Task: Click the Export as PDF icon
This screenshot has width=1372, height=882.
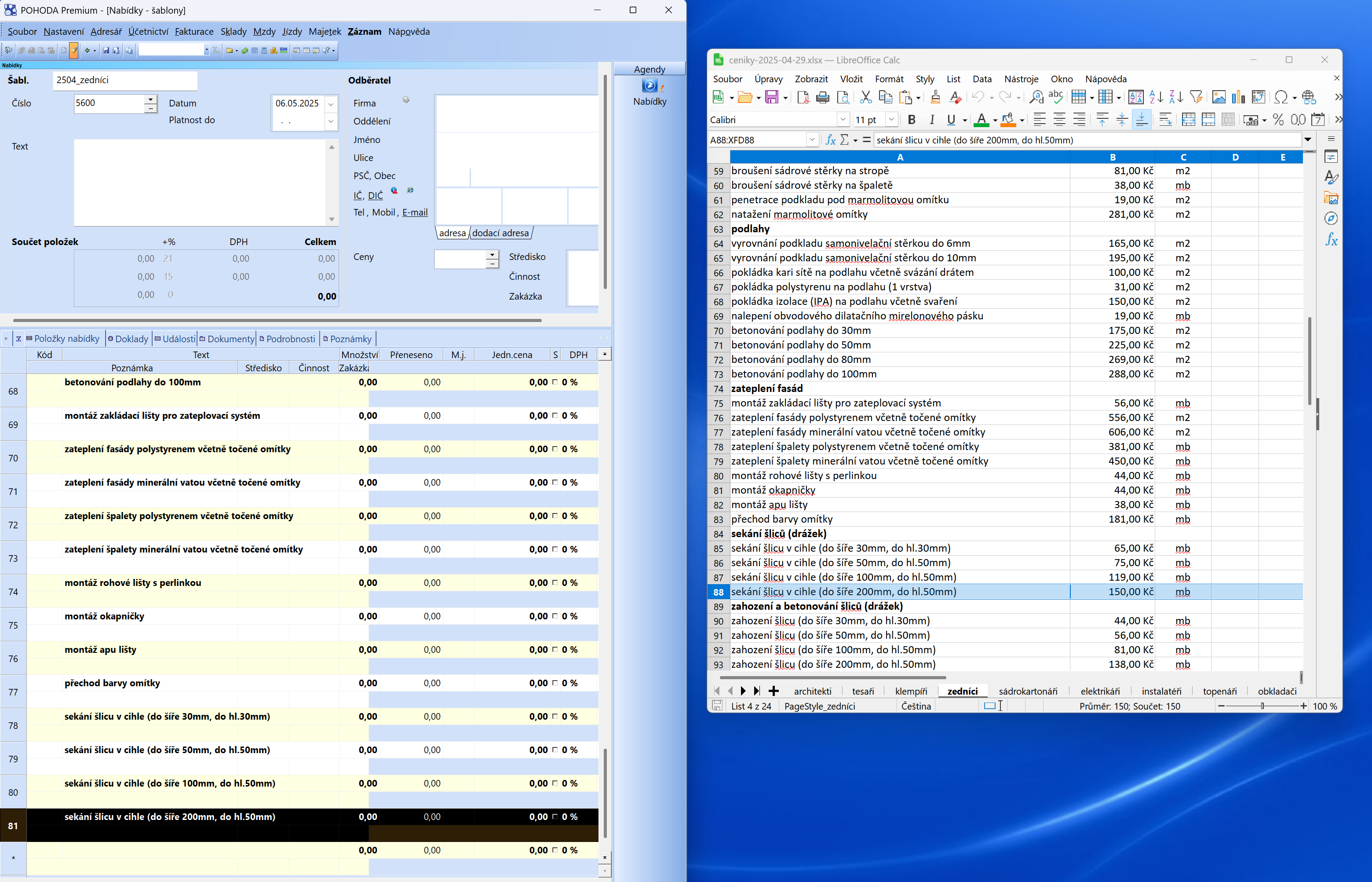Action: (803, 97)
